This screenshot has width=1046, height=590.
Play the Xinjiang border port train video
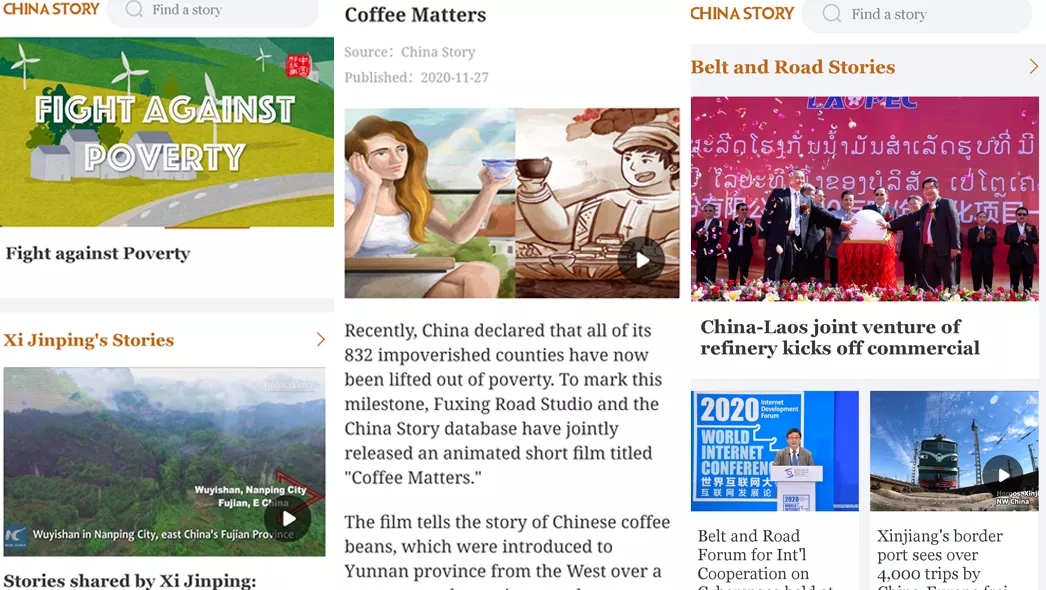pyautogui.click(x=1003, y=475)
